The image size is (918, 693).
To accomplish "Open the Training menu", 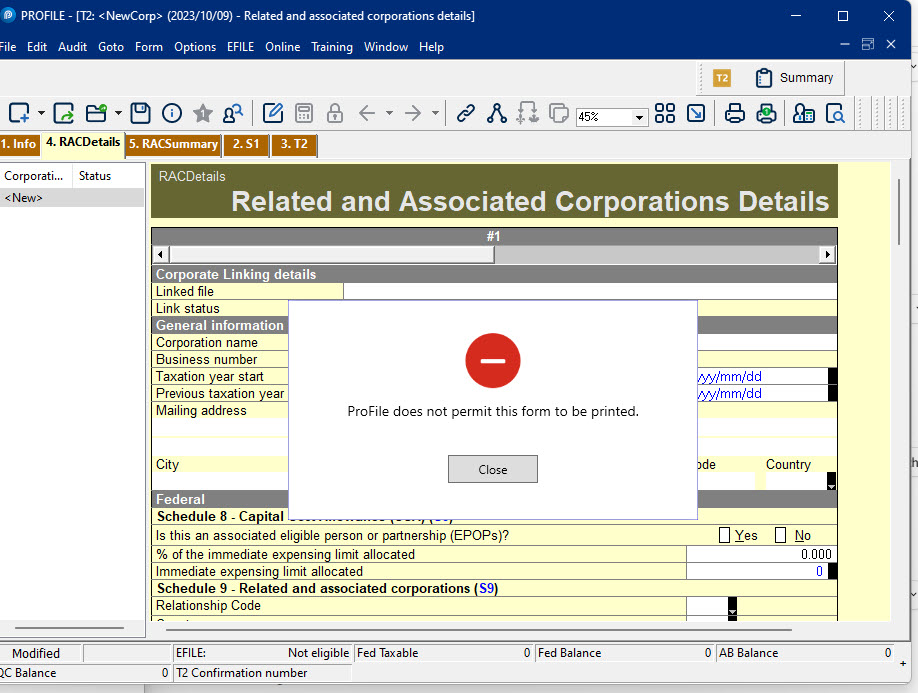I will point(332,47).
